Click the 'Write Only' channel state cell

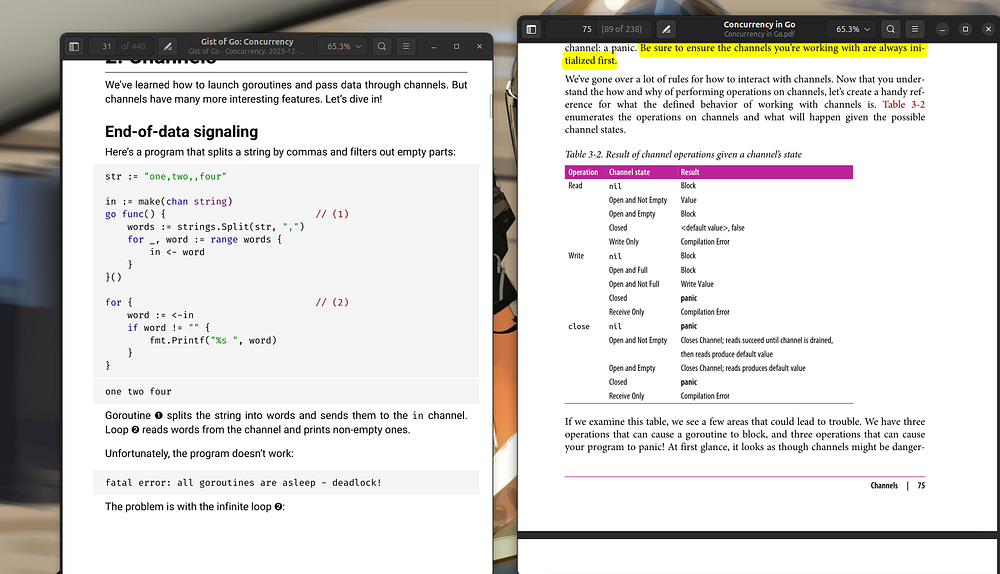[x=623, y=242]
